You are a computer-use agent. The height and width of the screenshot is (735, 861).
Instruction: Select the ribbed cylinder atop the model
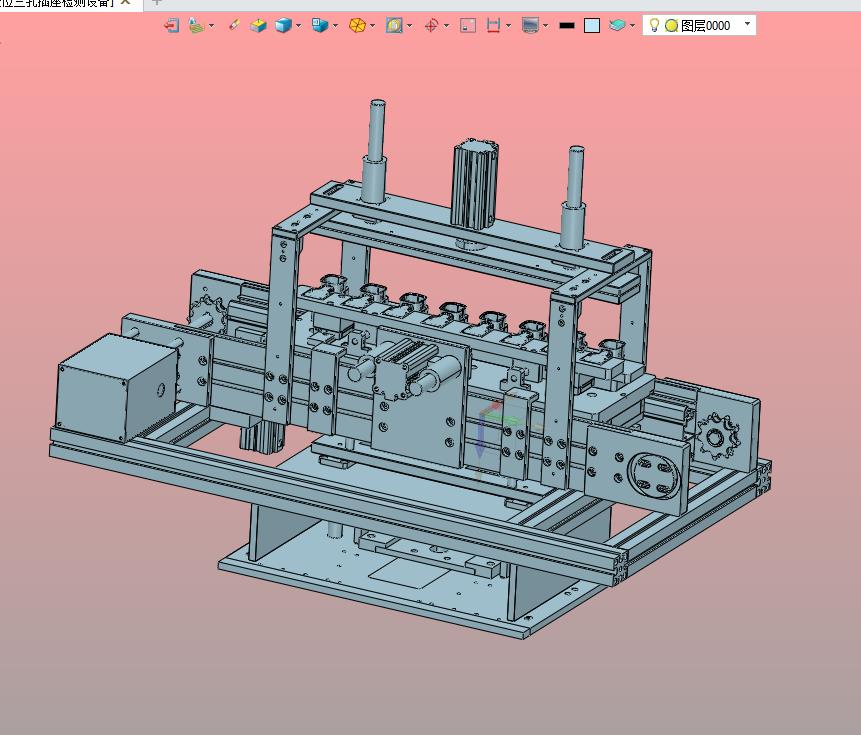[x=475, y=183]
